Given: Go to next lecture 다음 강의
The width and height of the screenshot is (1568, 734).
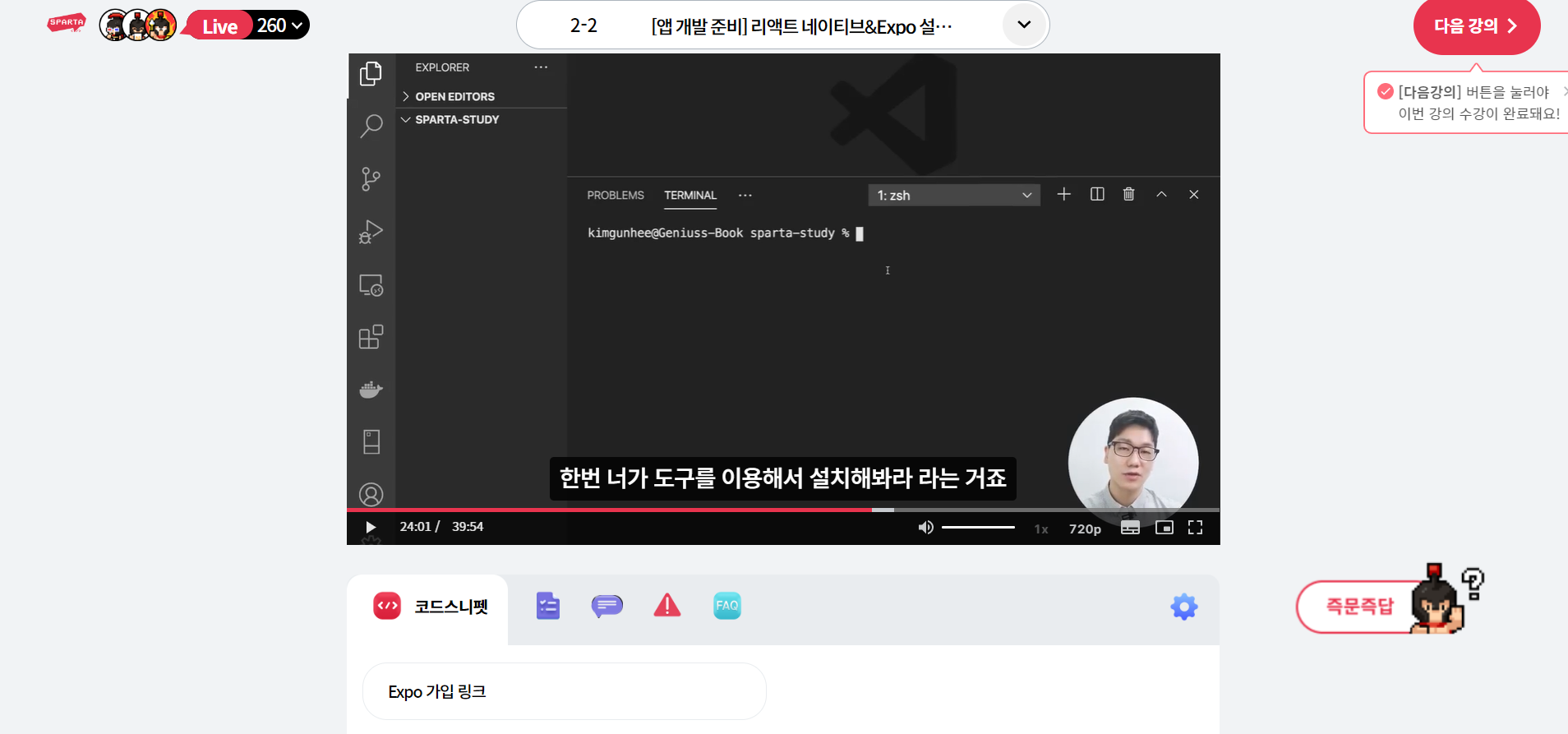Looking at the screenshot, I should click(1476, 26).
